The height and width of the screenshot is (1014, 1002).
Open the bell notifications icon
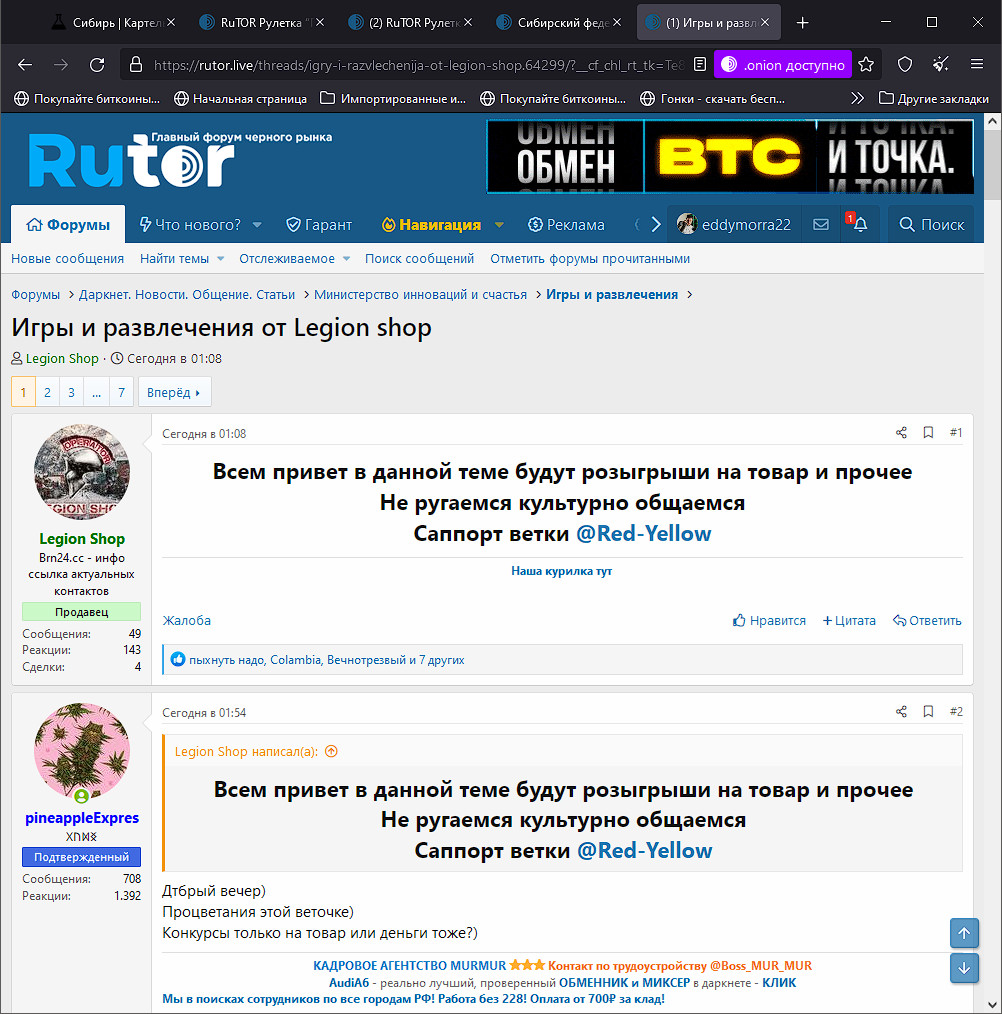point(860,224)
